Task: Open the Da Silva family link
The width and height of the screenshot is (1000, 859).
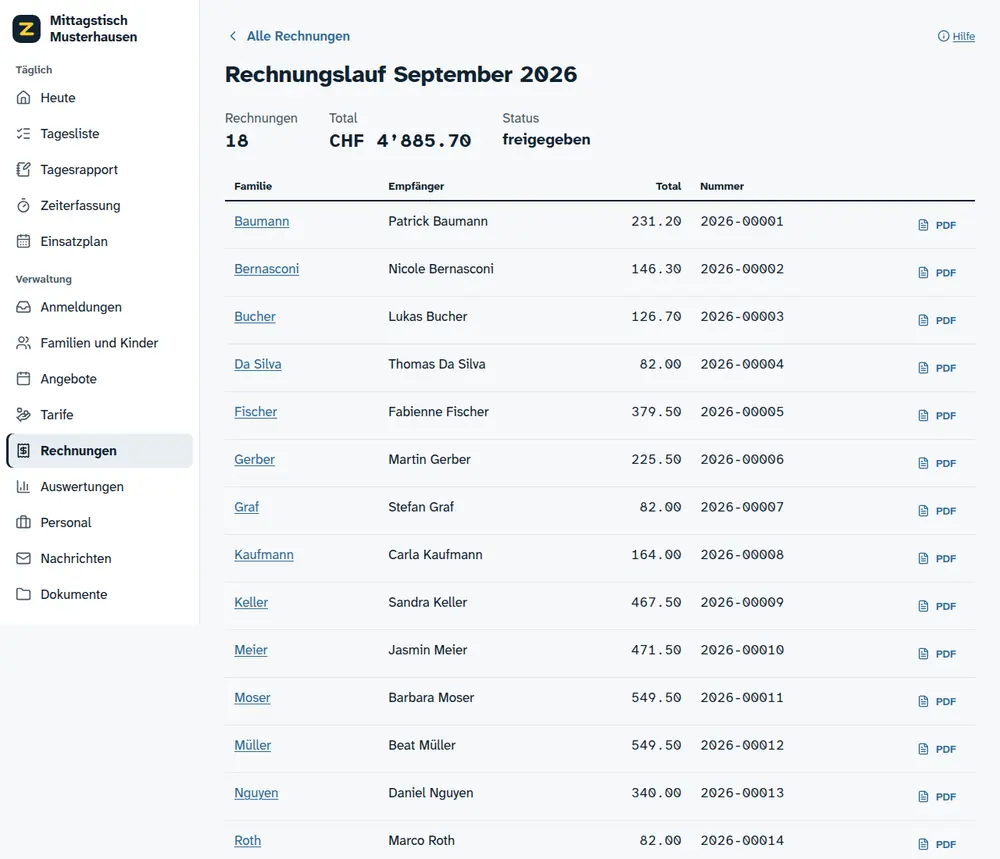Action: (258, 364)
